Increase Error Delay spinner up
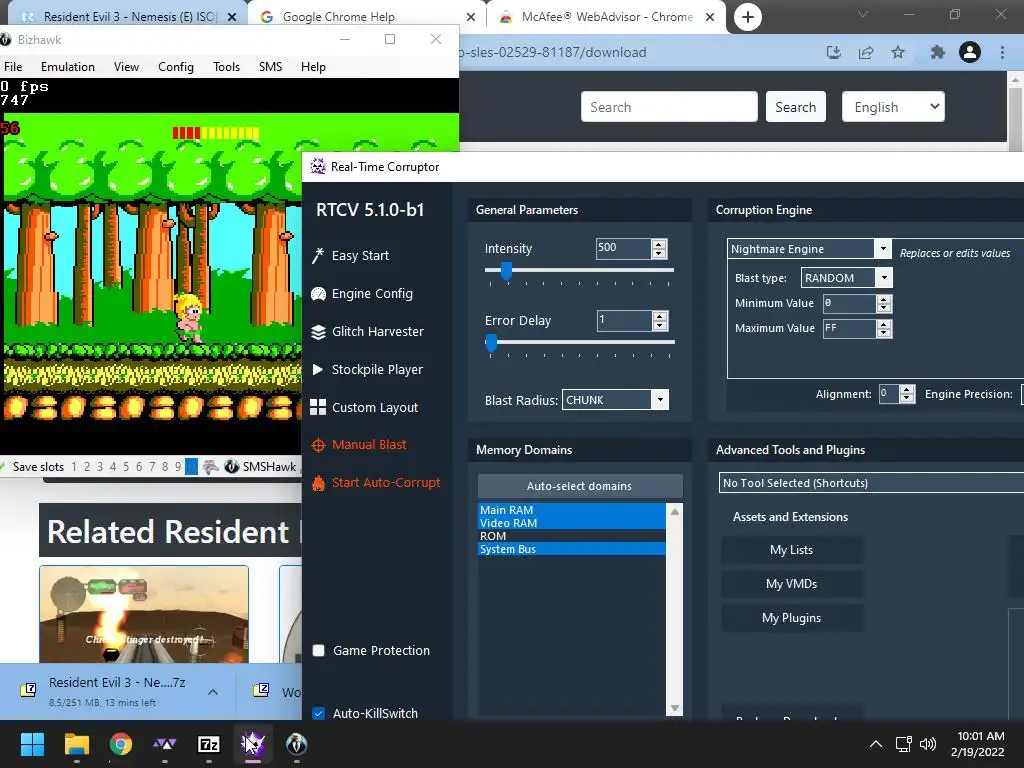 click(660, 317)
